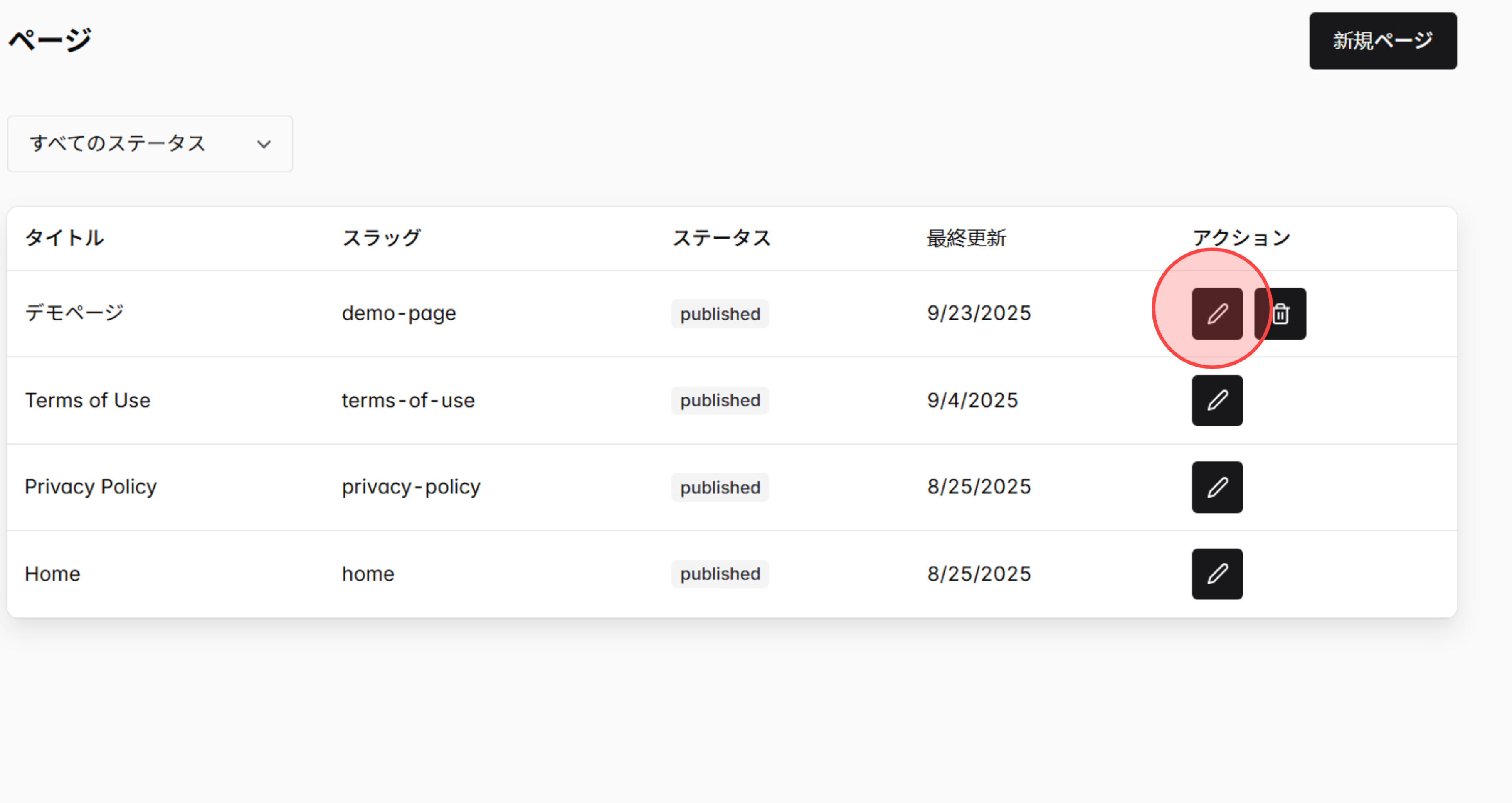Click the published badge on the Home row

720,574
